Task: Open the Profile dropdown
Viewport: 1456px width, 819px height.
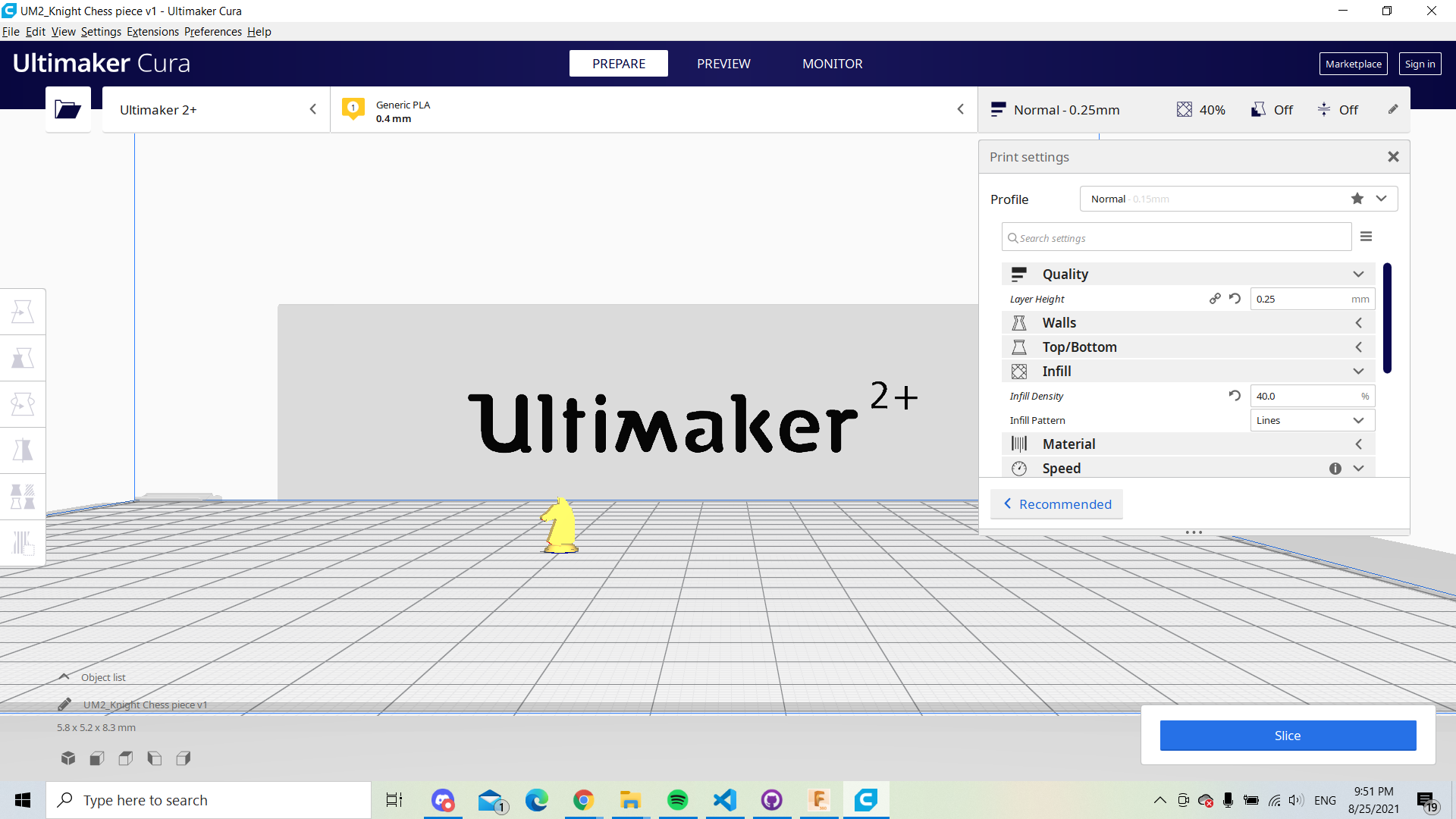Action: (x=1238, y=199)
